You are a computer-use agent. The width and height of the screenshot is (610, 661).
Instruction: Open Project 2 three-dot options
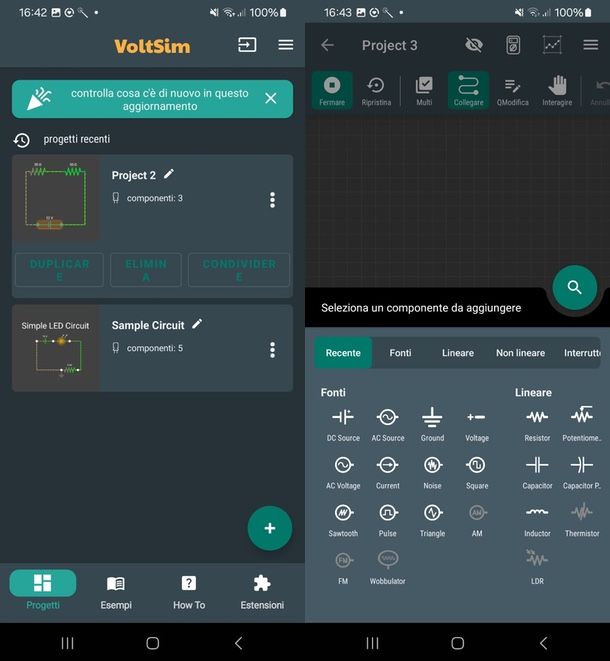tap(272, 200)
